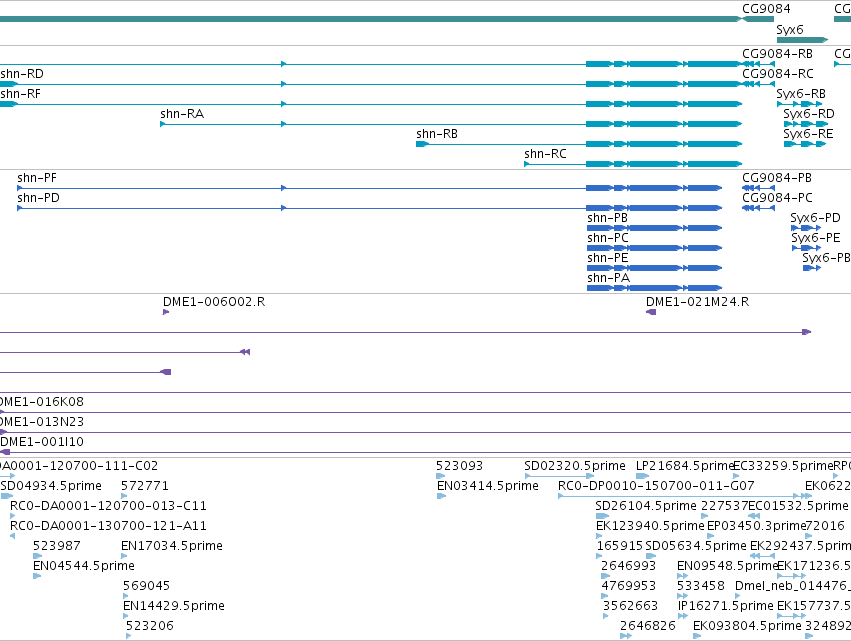Click the 165915 EST label
851x641 pixels.
coord(620,547)
